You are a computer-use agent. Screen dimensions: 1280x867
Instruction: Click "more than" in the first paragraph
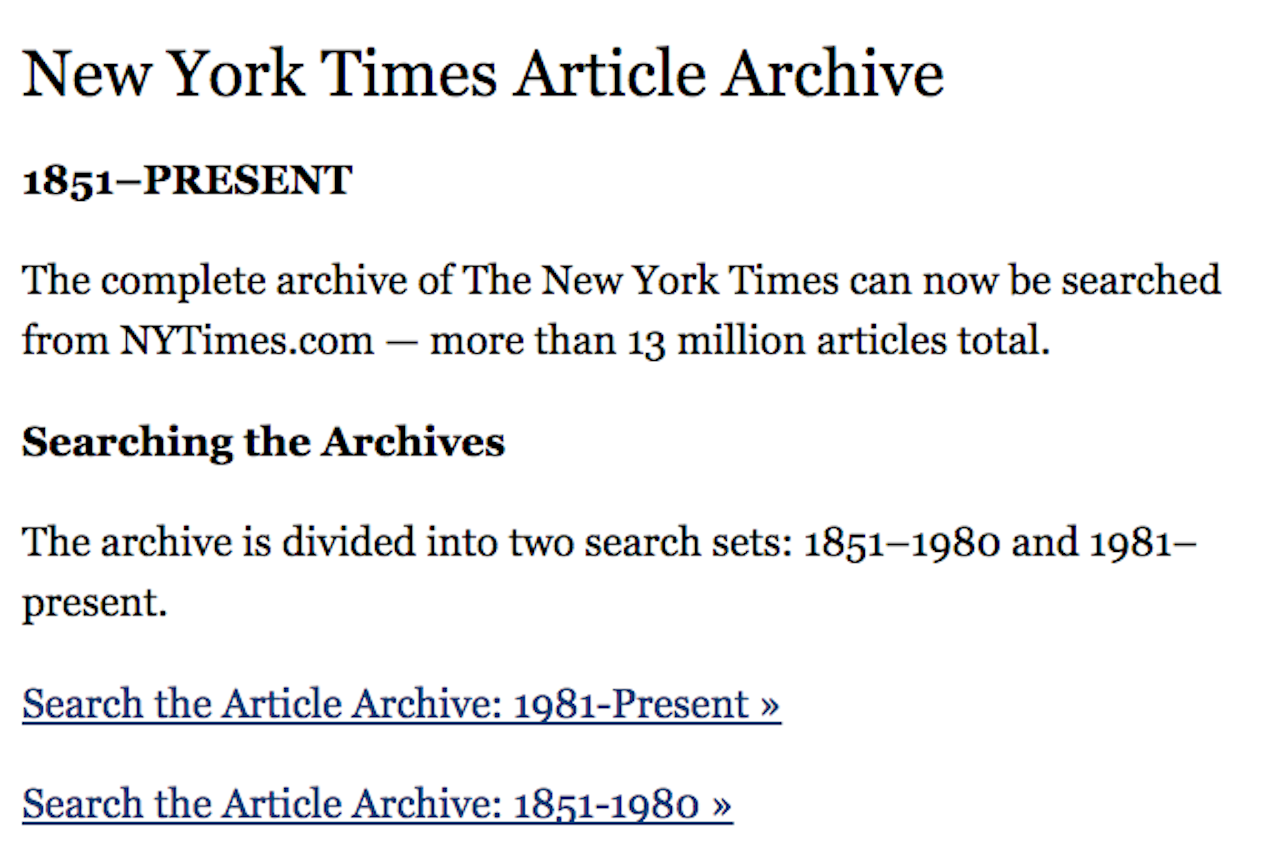522,341
